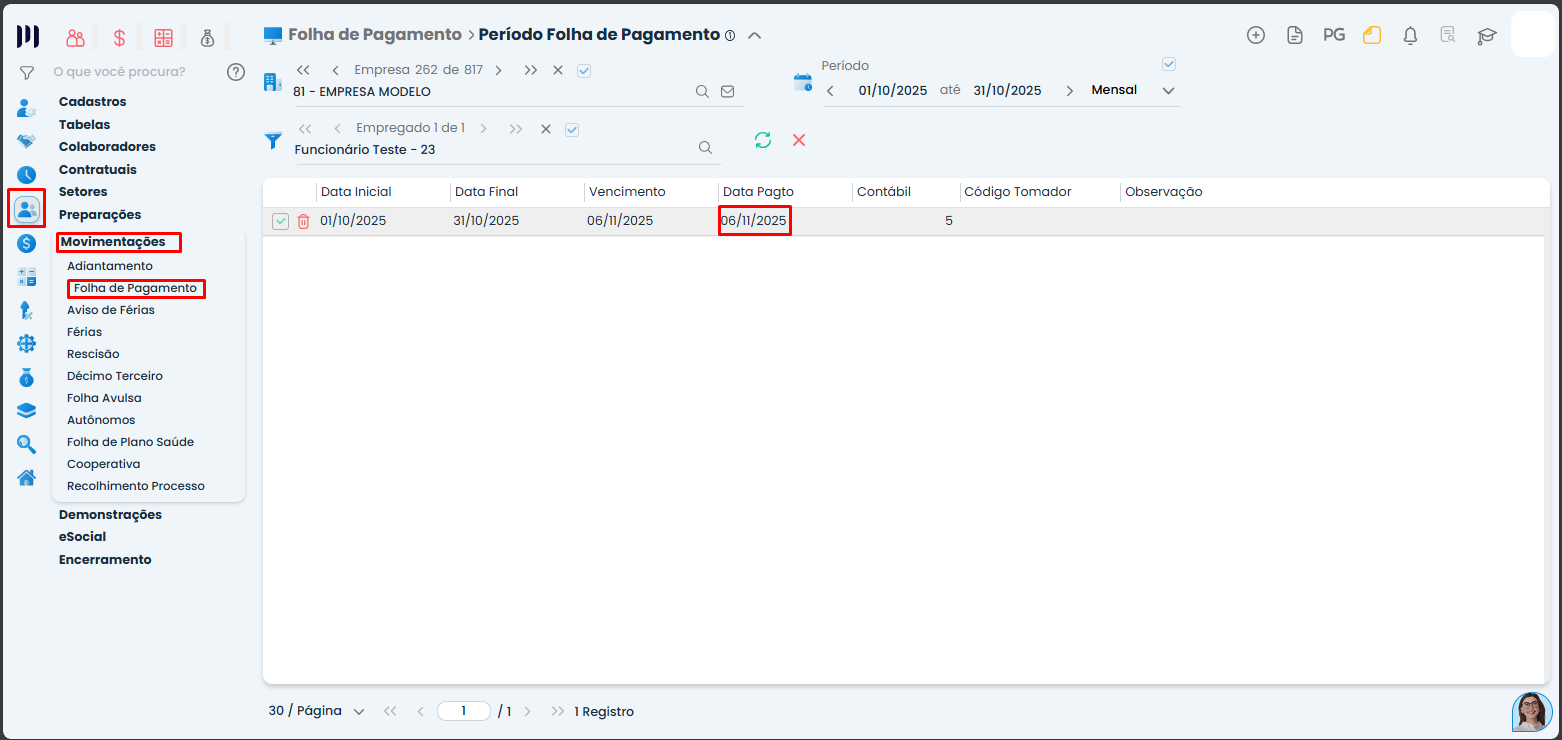Go to previous period arrow
The image size is (1562, 740).
point(830,91)
